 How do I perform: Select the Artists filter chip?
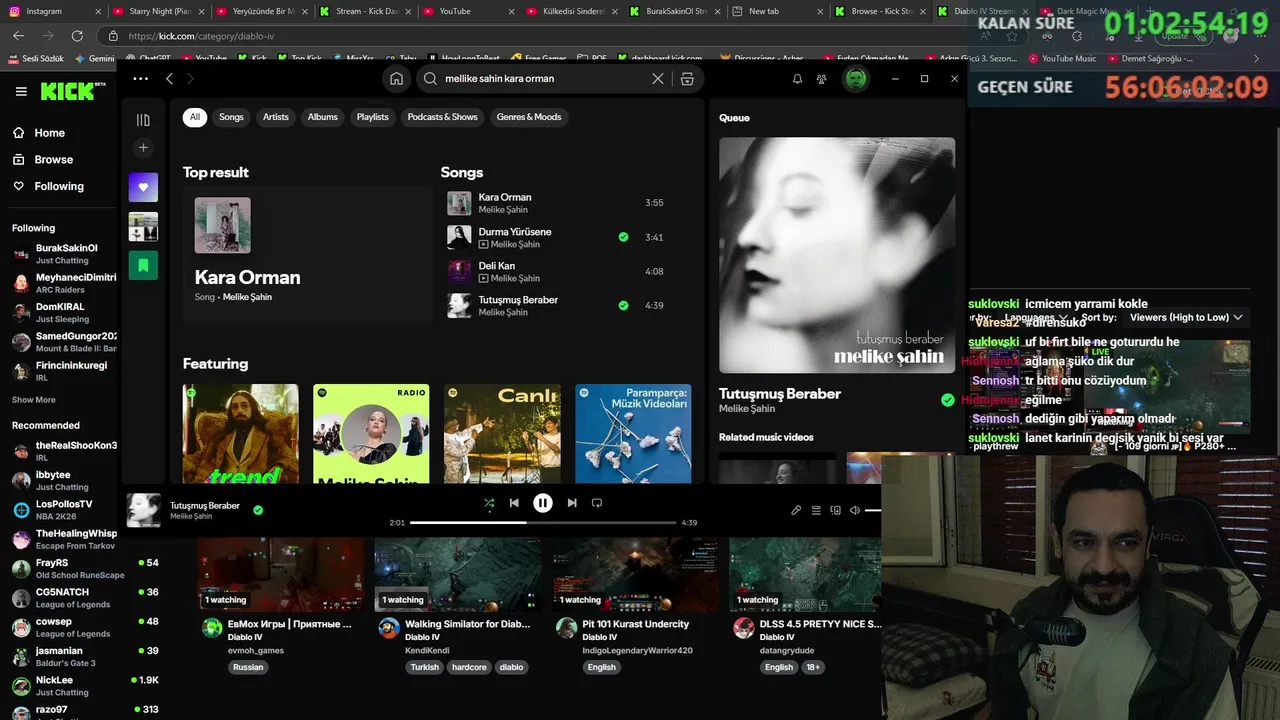276,117
